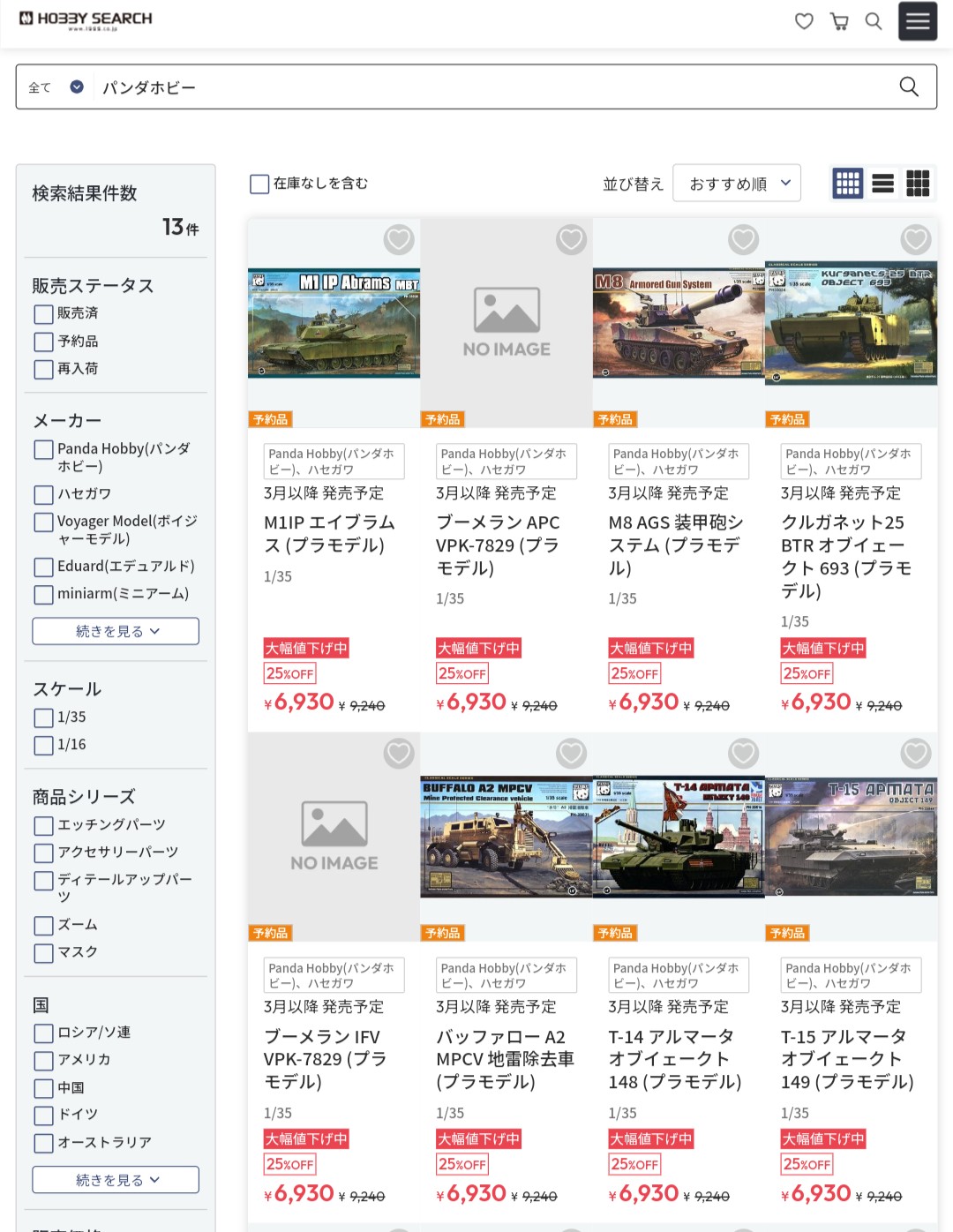The width and height of the screenshot is (953, 1232).
Task: Check the 再入荷 status filter
Action: point(43,369)
